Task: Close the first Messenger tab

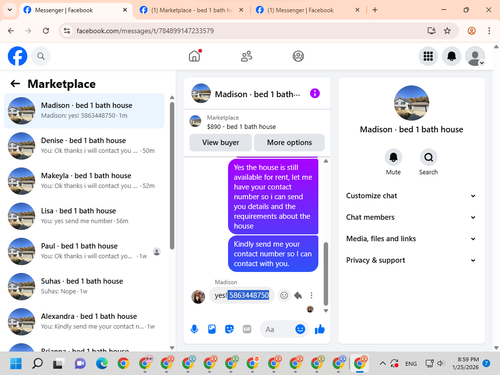Action: coord(125,10)
